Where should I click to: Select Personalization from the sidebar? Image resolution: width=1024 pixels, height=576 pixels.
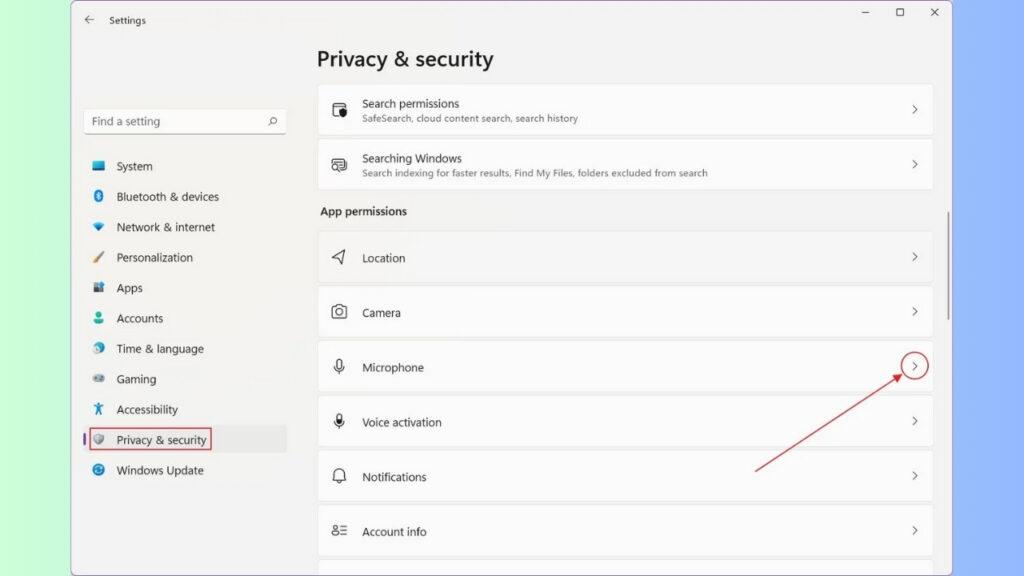click(153, 257)
